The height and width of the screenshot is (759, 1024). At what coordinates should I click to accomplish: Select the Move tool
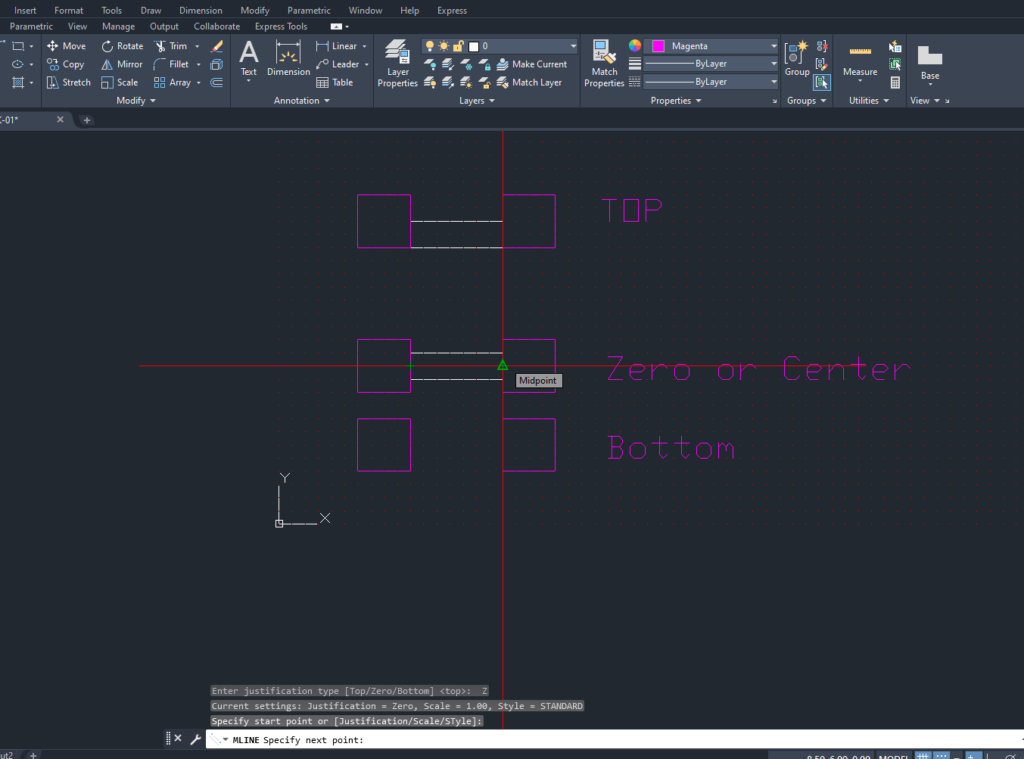66,45
